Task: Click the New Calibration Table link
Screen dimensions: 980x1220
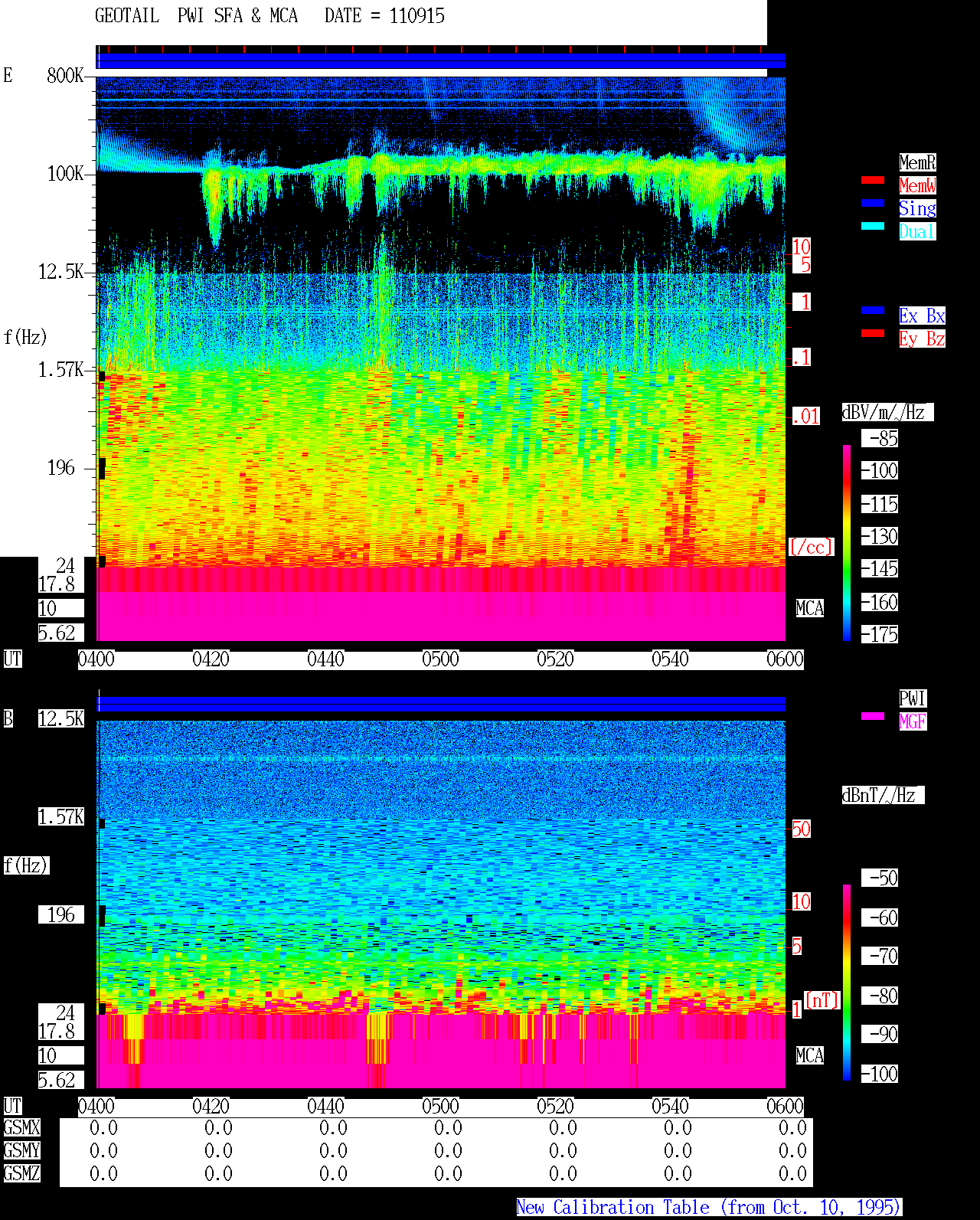Action: coord(709,1208)
